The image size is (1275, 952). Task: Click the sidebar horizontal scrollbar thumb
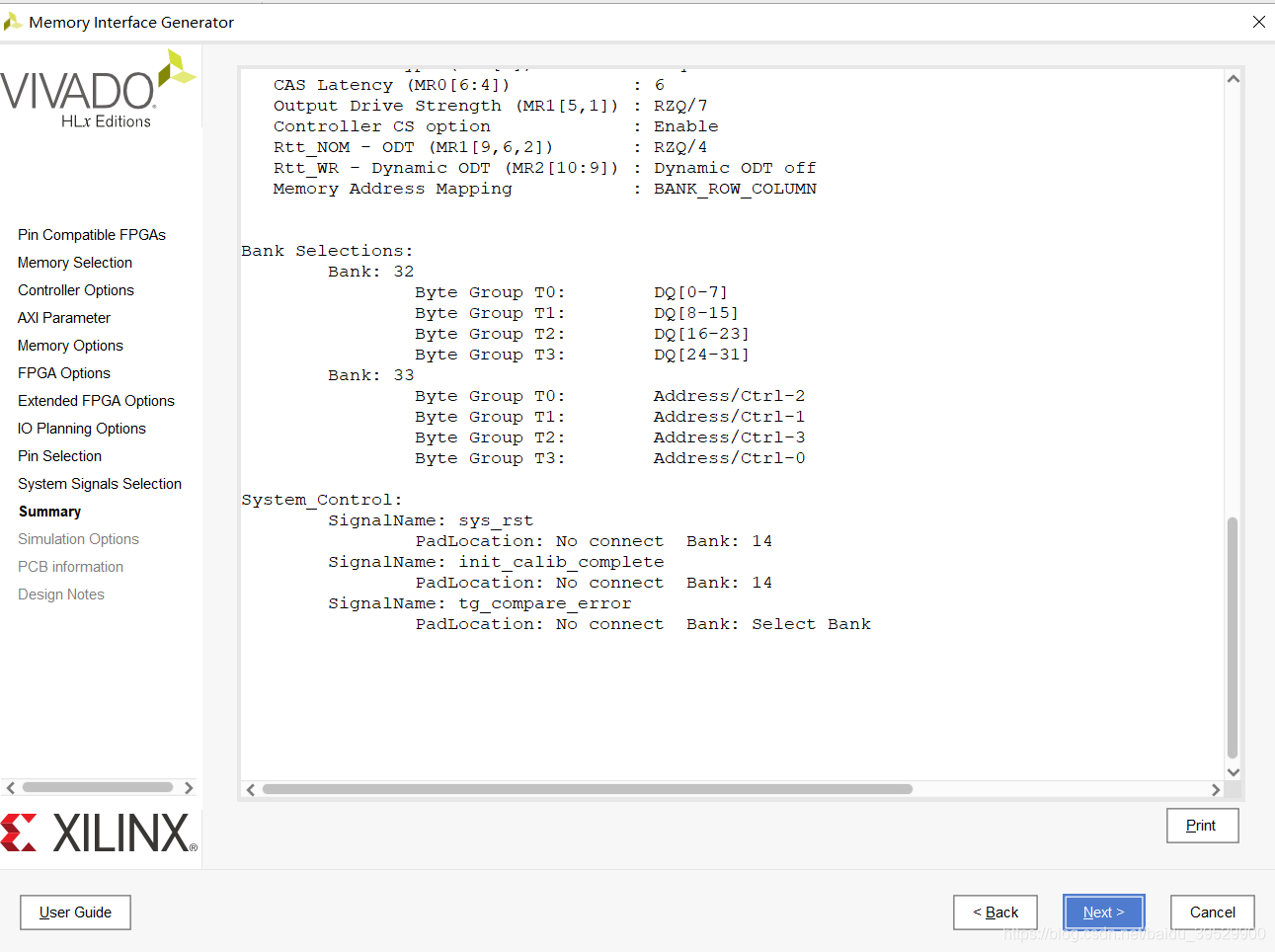coord(98,787)
